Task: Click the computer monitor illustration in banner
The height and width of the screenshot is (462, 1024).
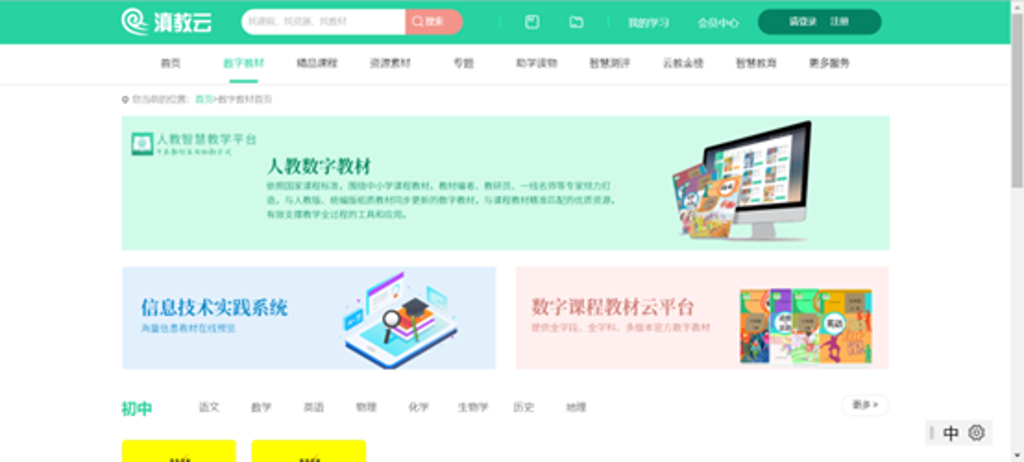Action: [760, 179]
